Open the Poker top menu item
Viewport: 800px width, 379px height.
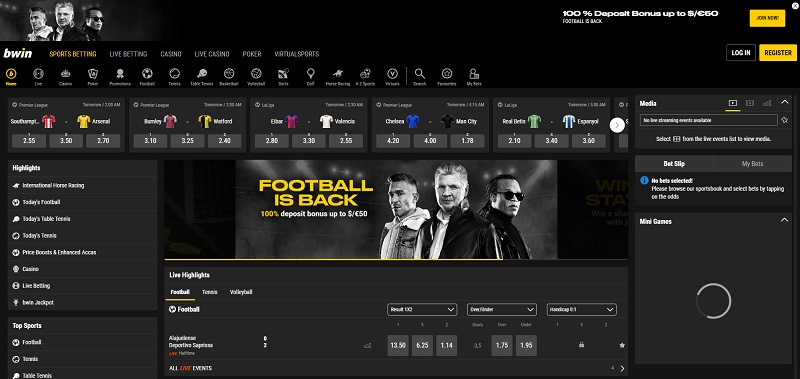point(252,54)
